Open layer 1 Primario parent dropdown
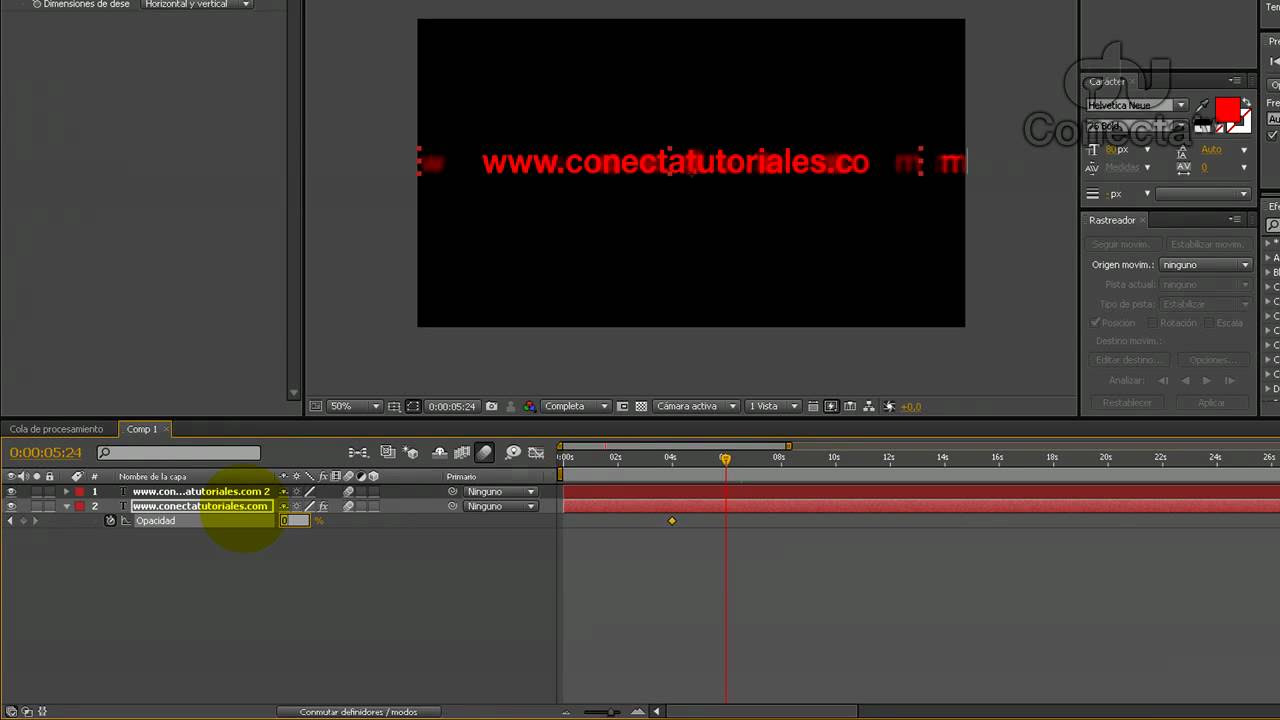This screenshot has width=1280, height=720. pyautogui.click(x=499, y=492)
